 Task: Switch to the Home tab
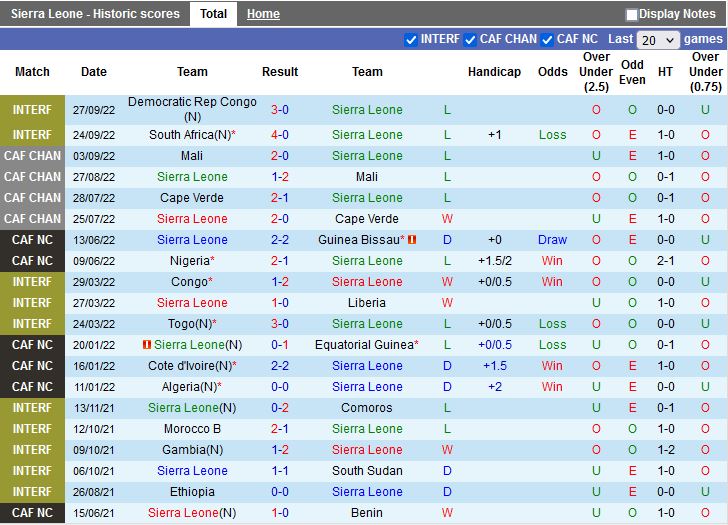click(263, 14)
